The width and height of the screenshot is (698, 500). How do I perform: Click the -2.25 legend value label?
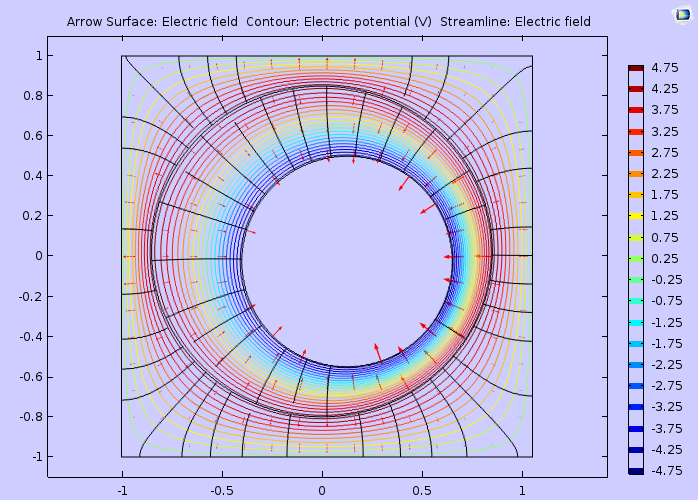[x=666, y=365]
